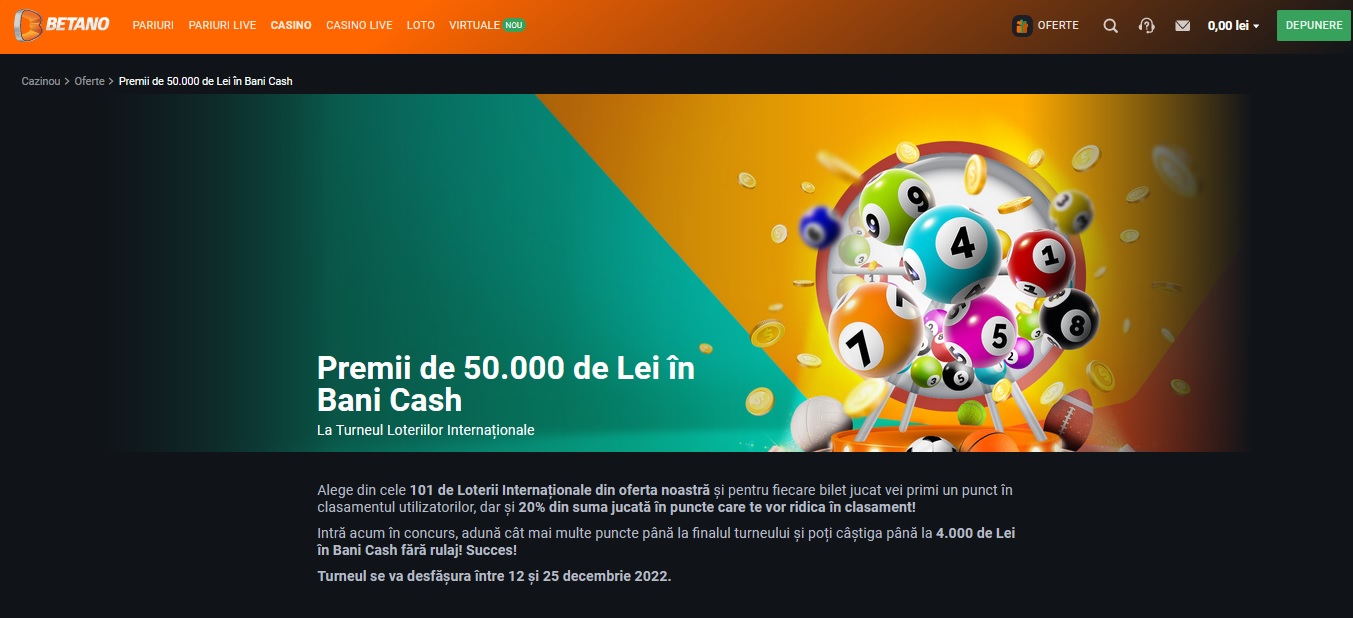
Task: Click the Oferte breadcrumb link
Action: click(89, 81)
